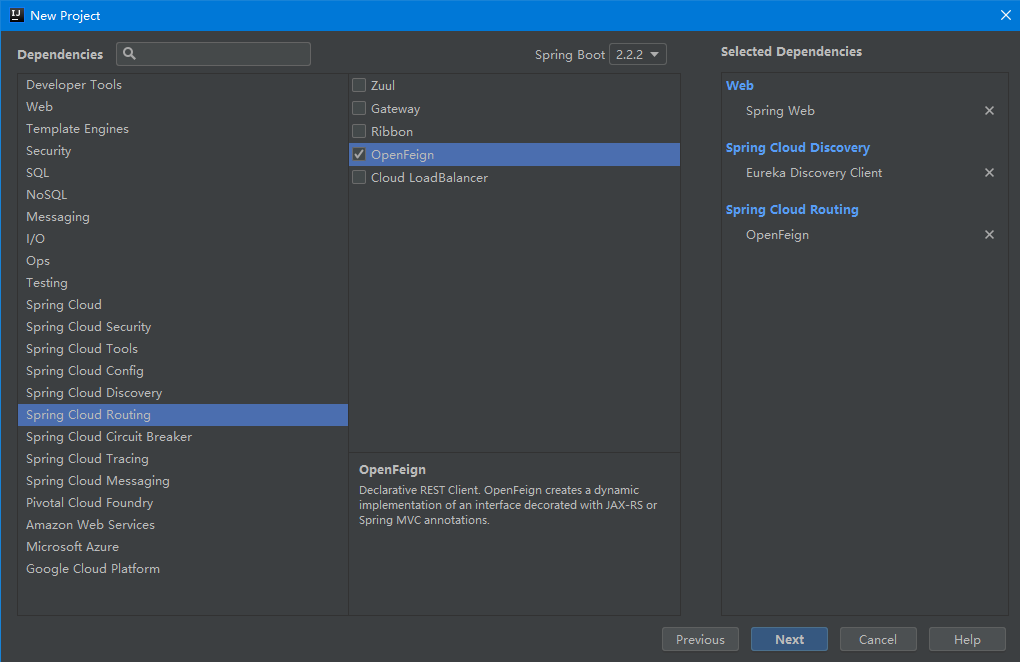Select Eureka Discovery Client entry
Screen dimensions: 1020x662
[x=814, y=172]
